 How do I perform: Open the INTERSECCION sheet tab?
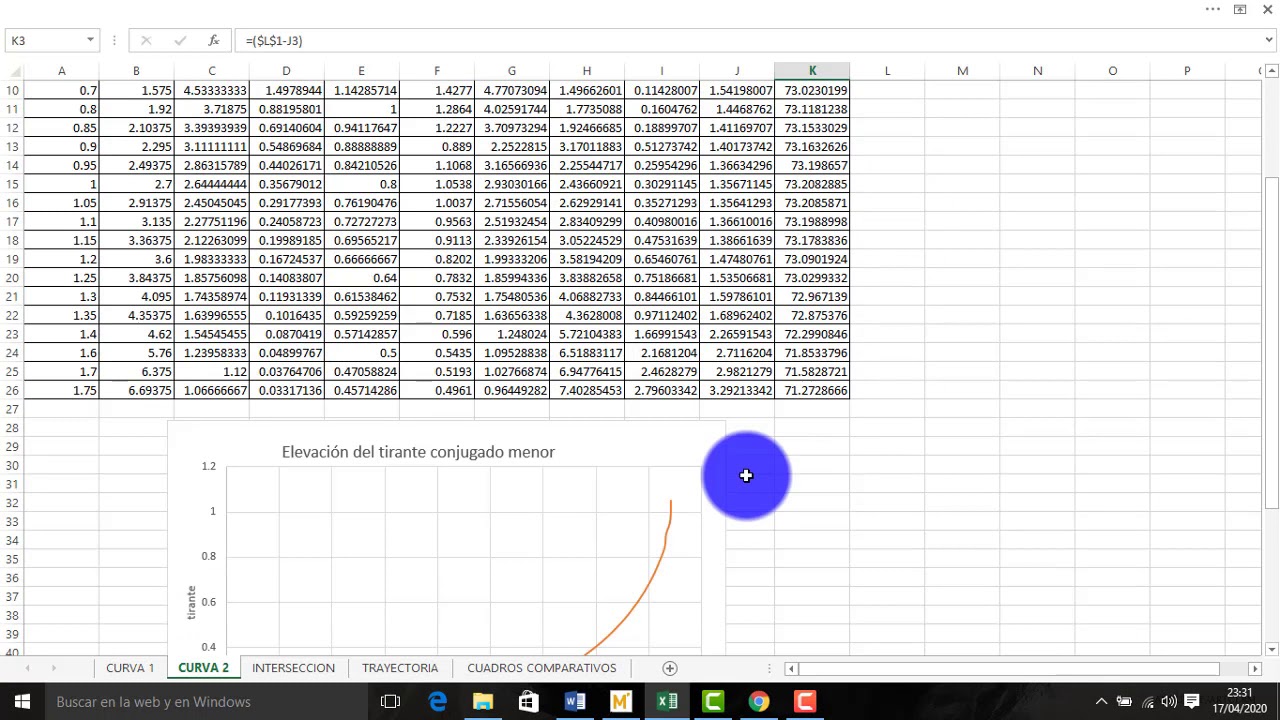point(293,668)
